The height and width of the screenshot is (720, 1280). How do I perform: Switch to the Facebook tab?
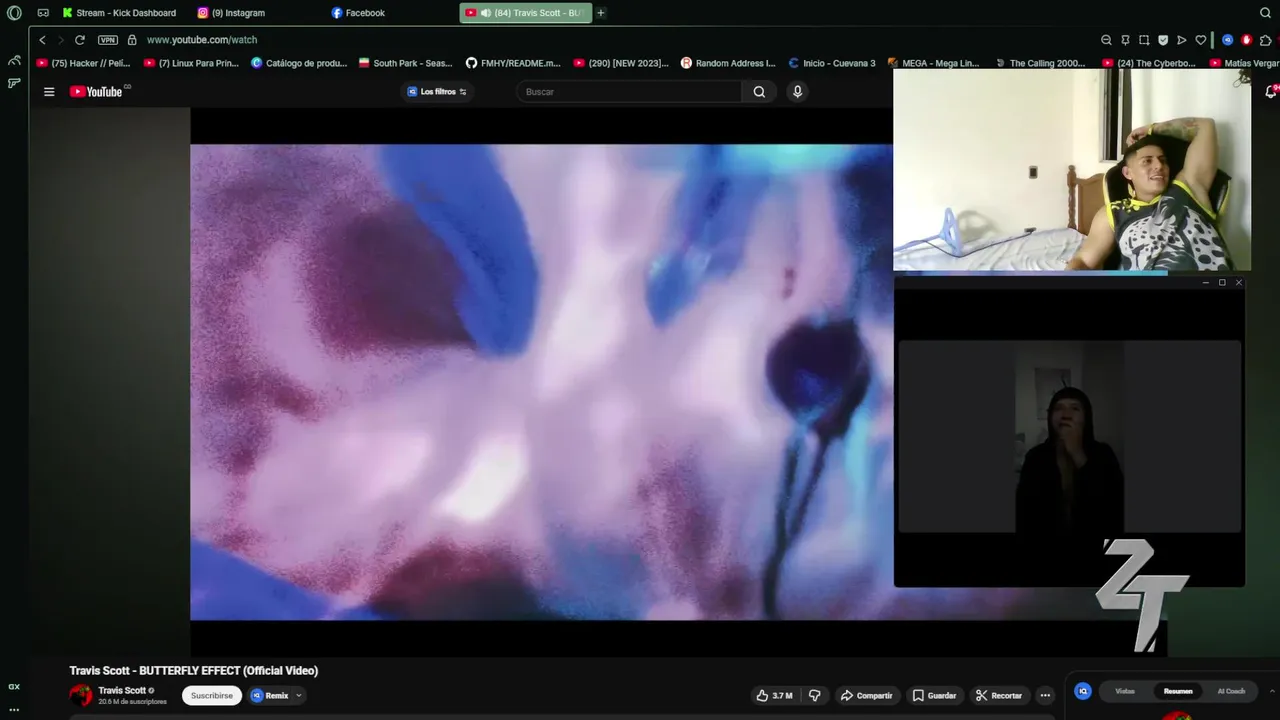[358, 13]
